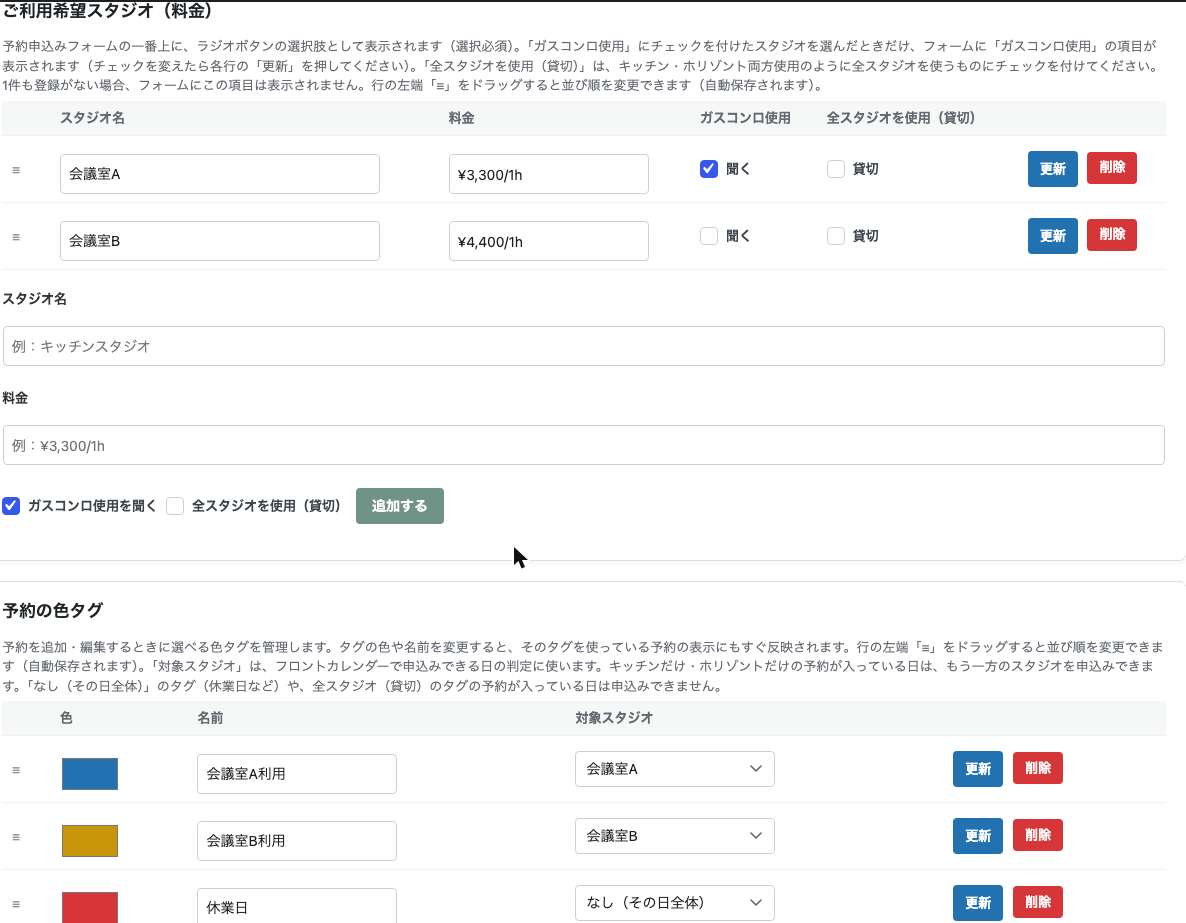1186x923 pixels.
Task: Open red color swatch for 休業日
Action: click(x=90, y=907)
